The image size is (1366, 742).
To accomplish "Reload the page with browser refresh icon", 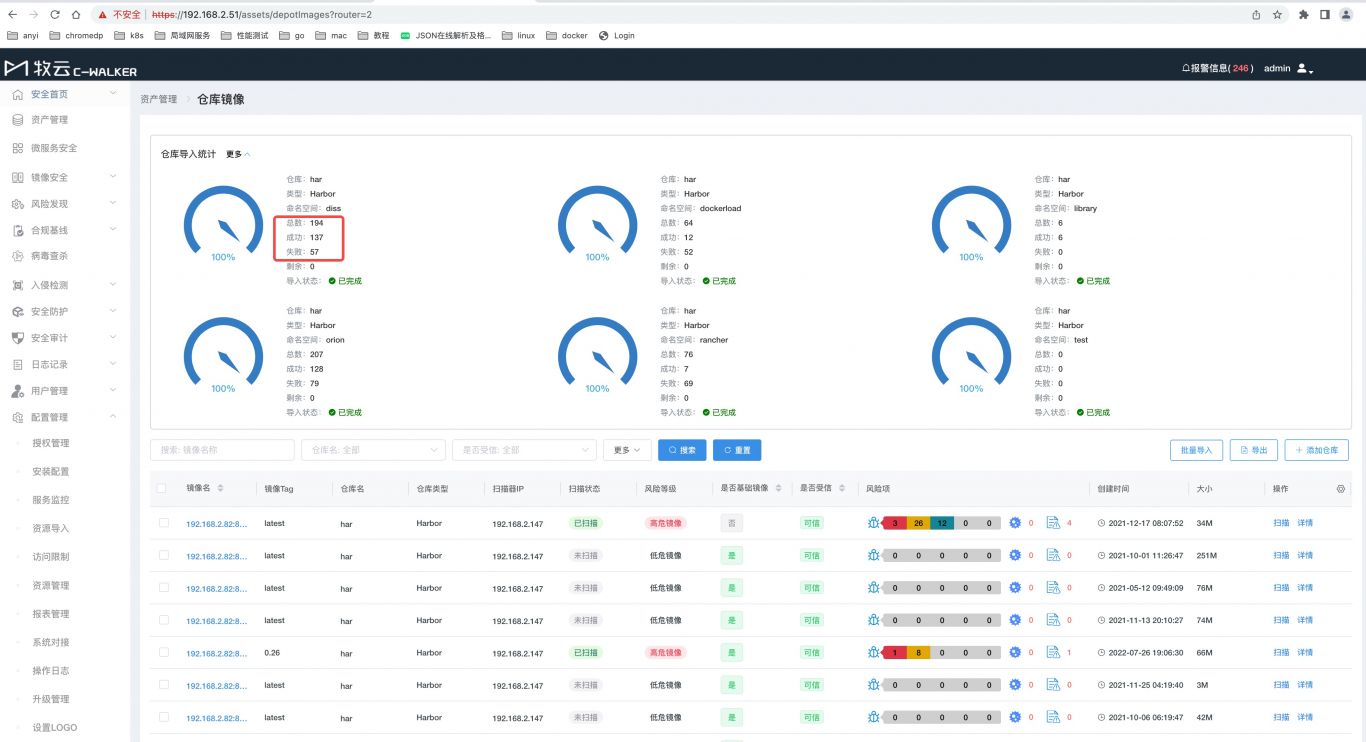I will pyautogui.click(x=54, y=15).
